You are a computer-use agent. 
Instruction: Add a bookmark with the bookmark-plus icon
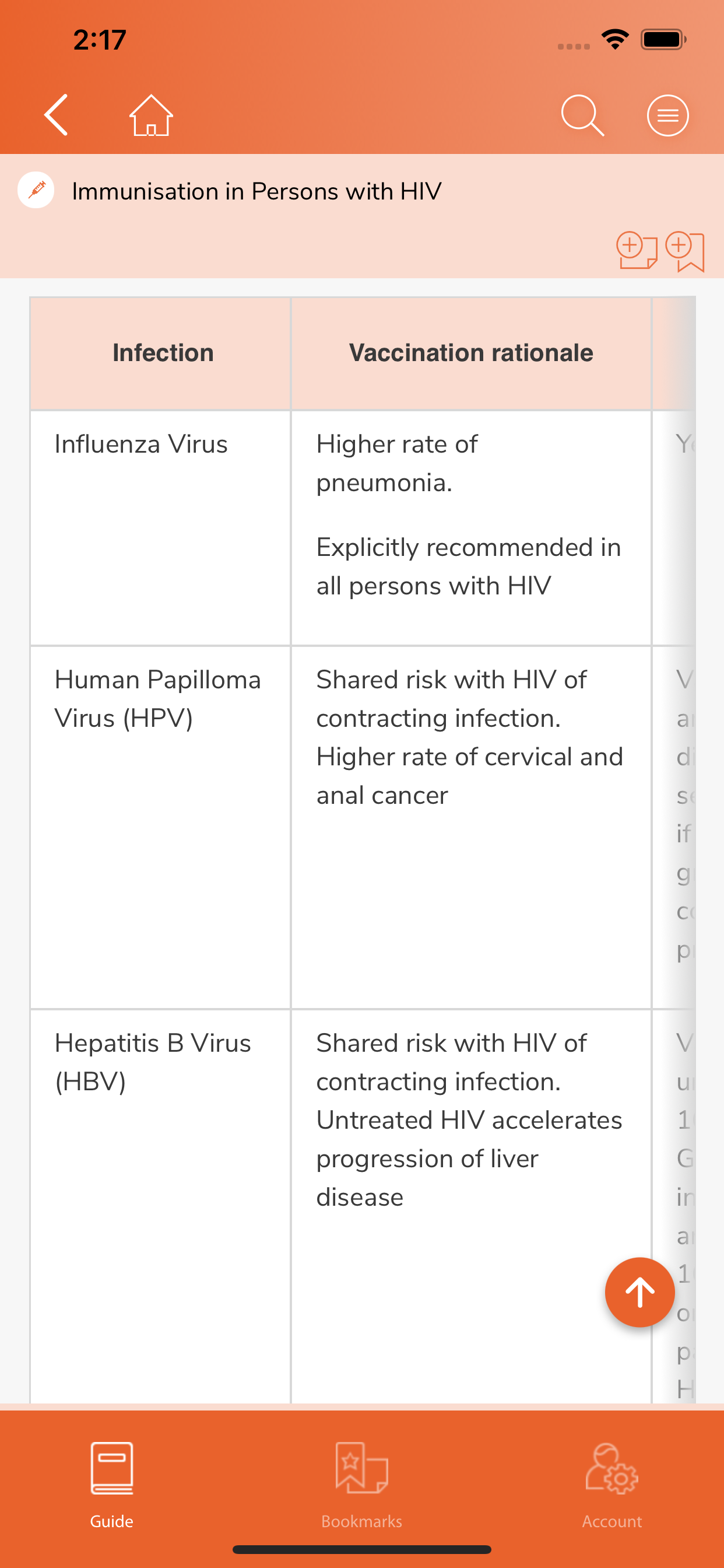coord(685,251)
